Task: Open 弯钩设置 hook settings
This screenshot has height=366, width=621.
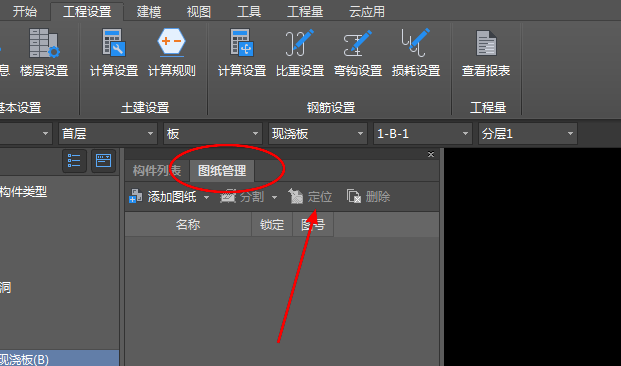Action: [x=358, y=52]
